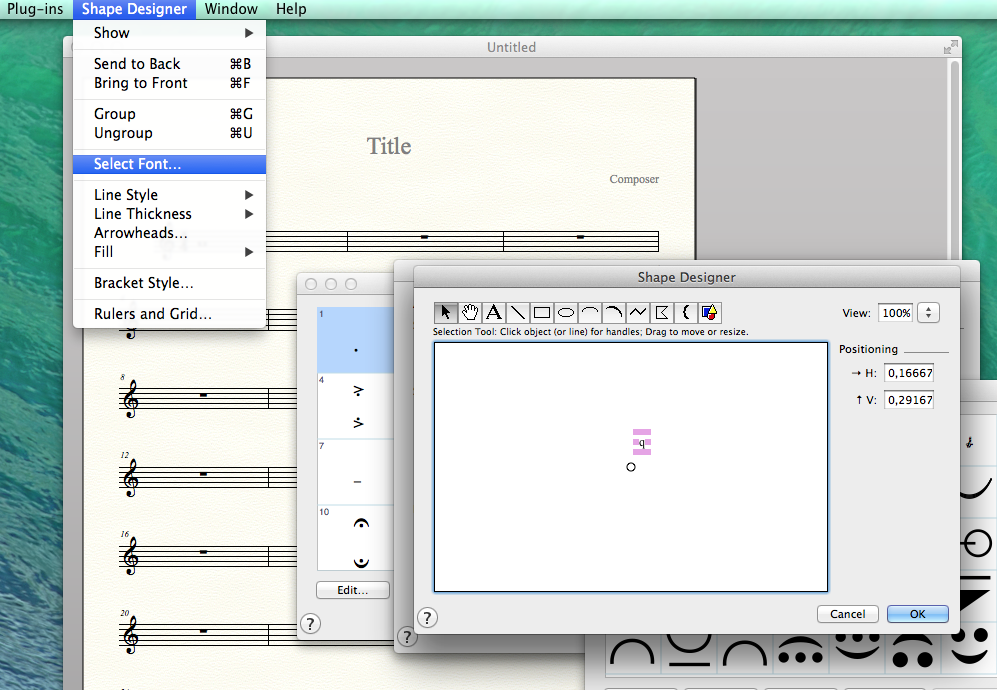Select the Rectangle tool
The height and width of the screenshot is (690, 997).
tap(542, 312)
